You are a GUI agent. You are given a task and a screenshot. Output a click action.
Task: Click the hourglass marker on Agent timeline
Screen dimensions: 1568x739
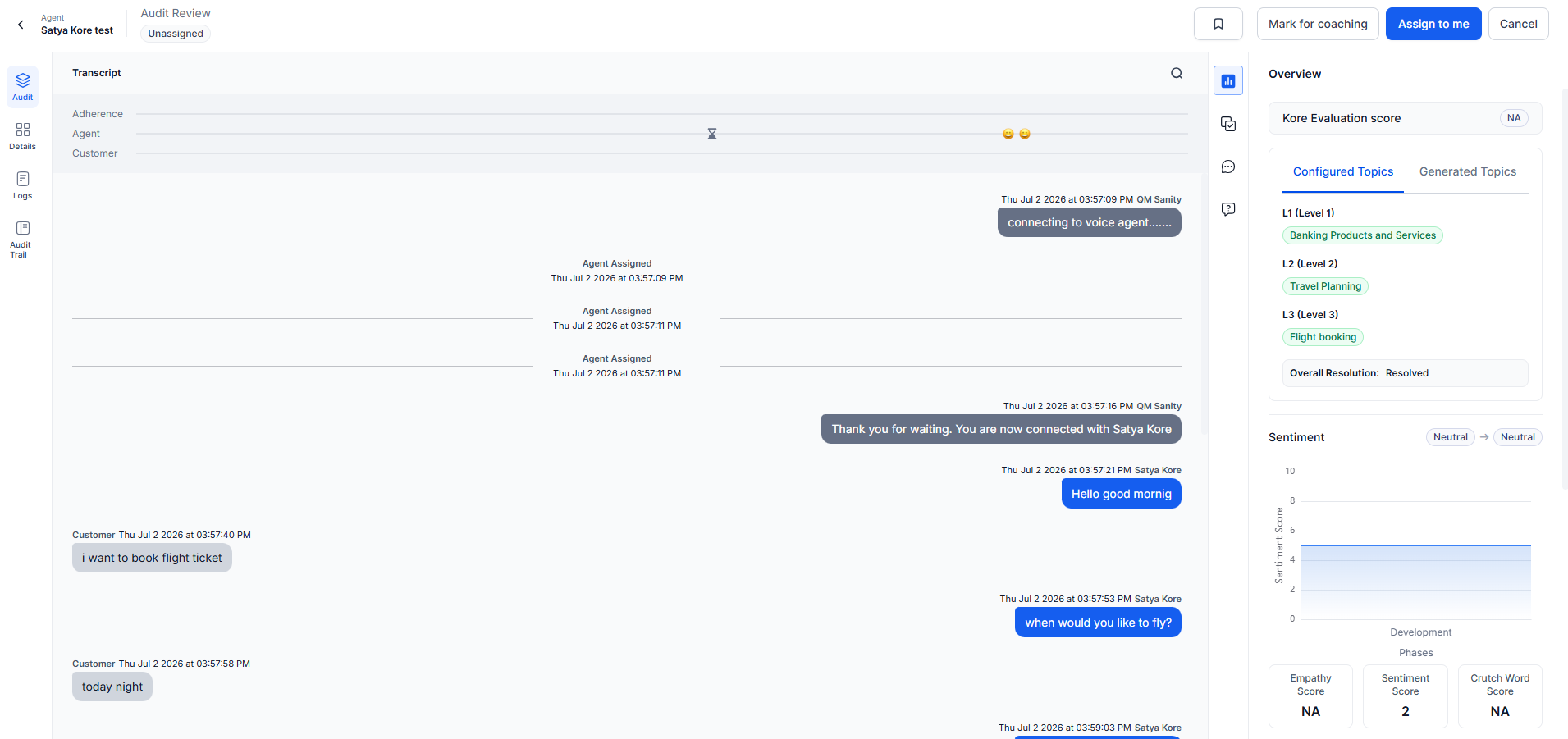click(x=712, y=134)
